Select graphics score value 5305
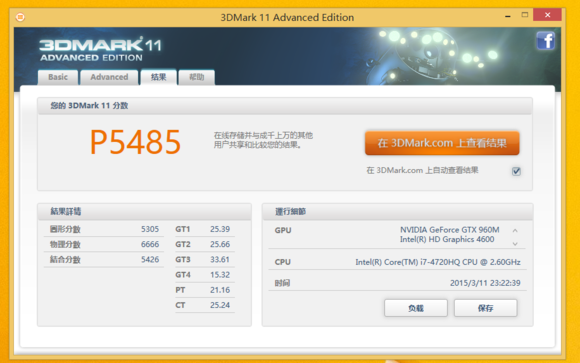The height and width of the screenshot is (363, 580). (150, 229)
